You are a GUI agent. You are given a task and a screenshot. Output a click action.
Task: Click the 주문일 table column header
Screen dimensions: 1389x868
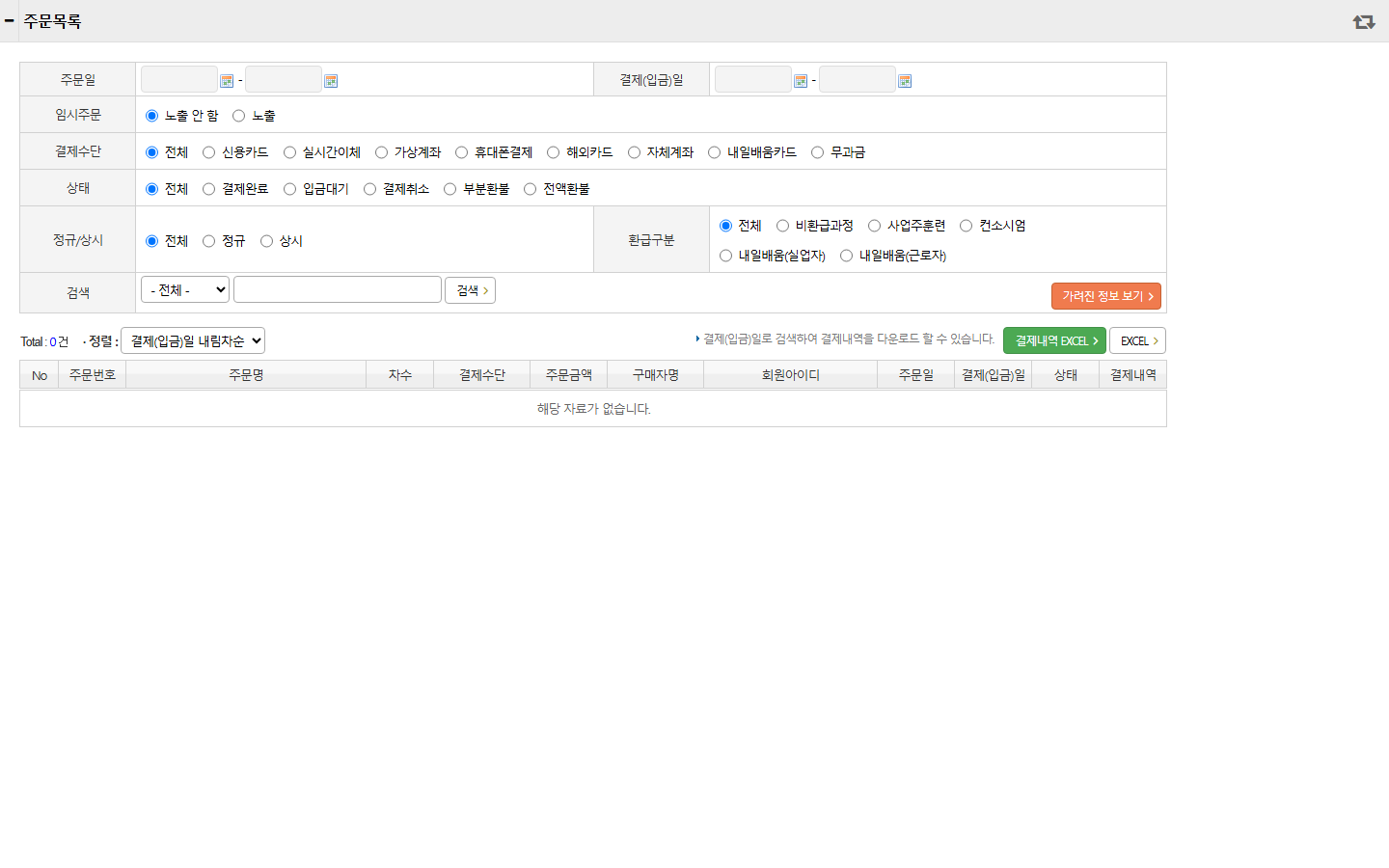[916, 375]
